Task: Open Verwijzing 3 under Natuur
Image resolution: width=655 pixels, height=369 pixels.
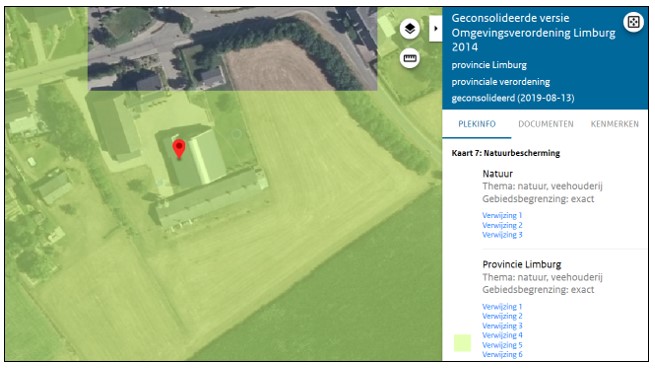Action: pyautogui.click(x=502, y=234)
